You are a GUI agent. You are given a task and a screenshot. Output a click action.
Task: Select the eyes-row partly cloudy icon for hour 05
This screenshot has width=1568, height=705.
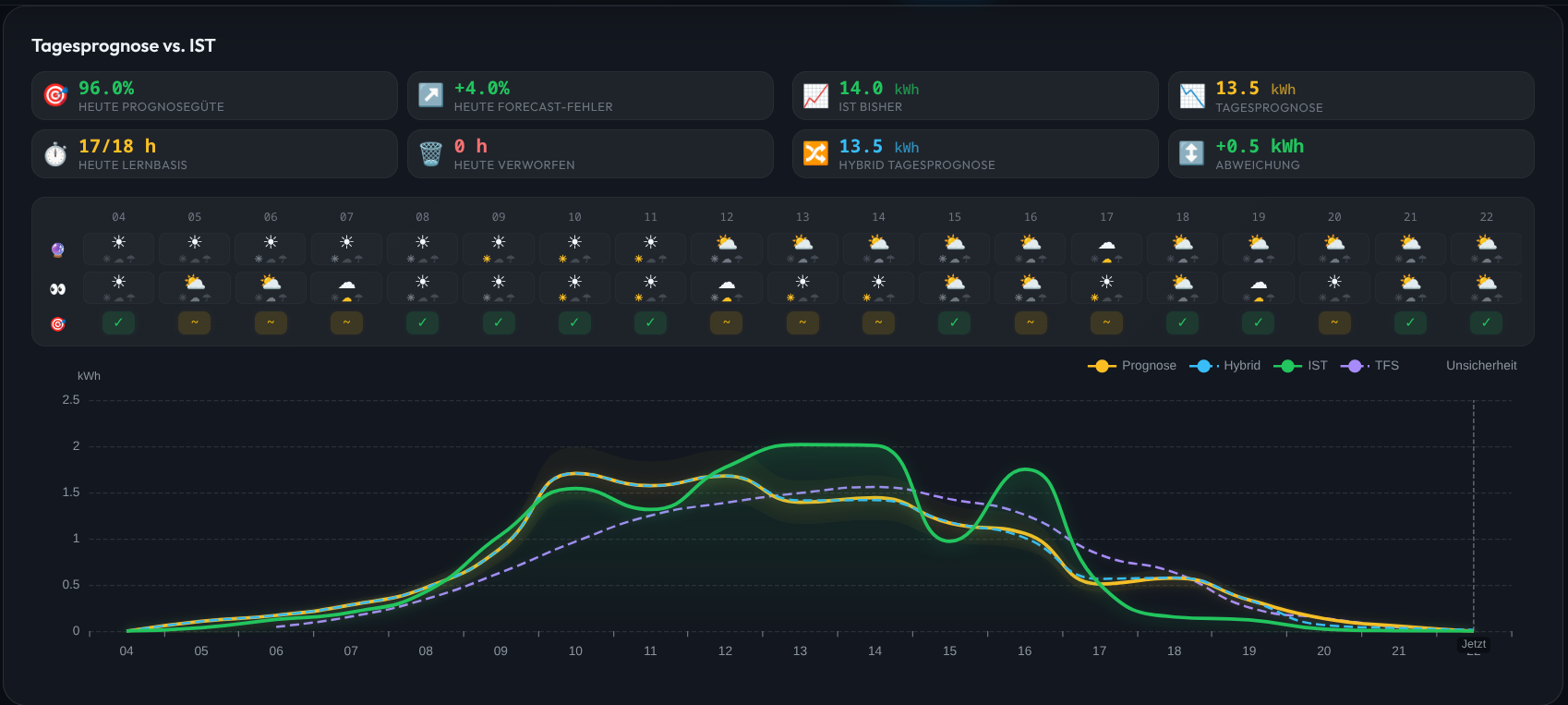tap(195, 282)
